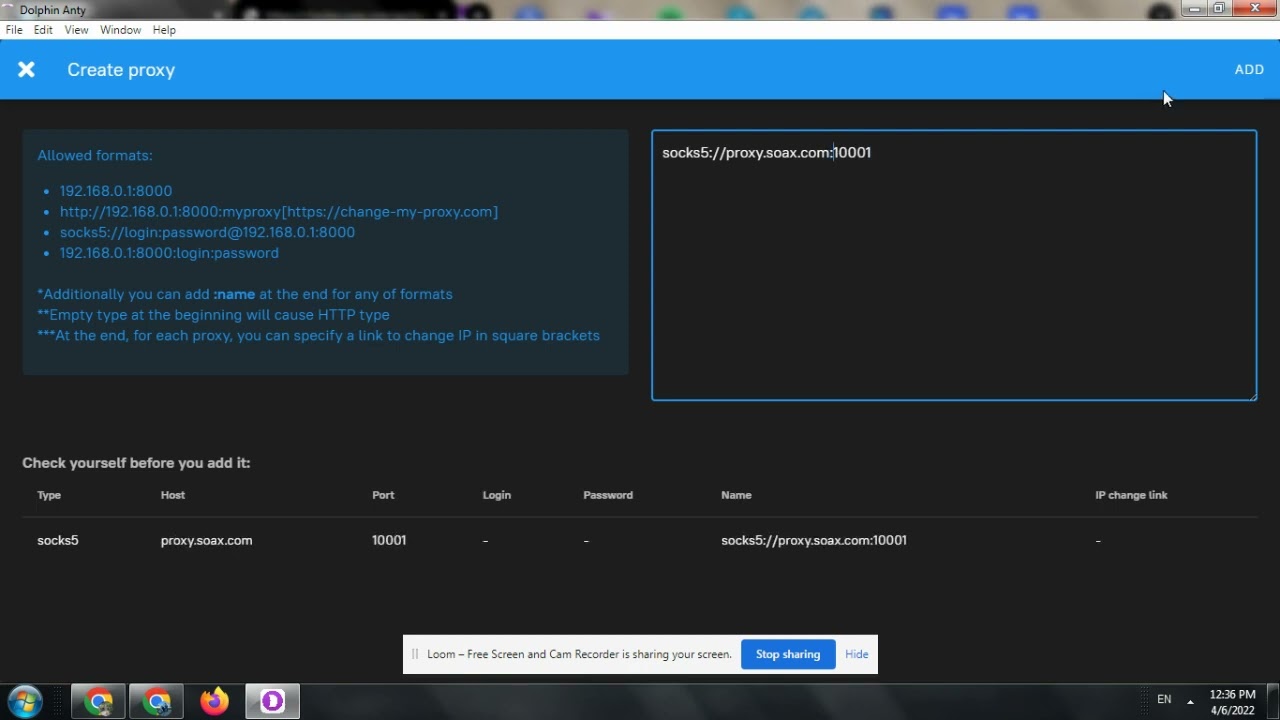Click Stop sharing in Loom bar

788,654
